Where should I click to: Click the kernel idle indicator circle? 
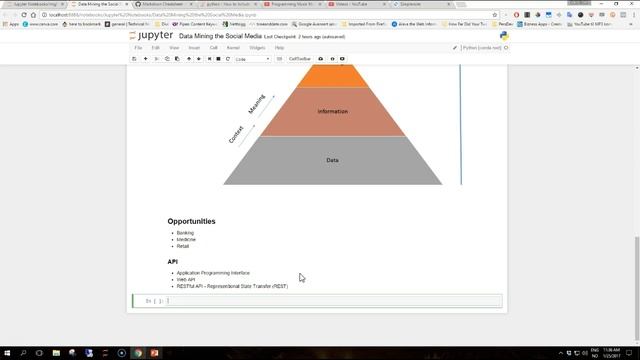pos(506,48)
